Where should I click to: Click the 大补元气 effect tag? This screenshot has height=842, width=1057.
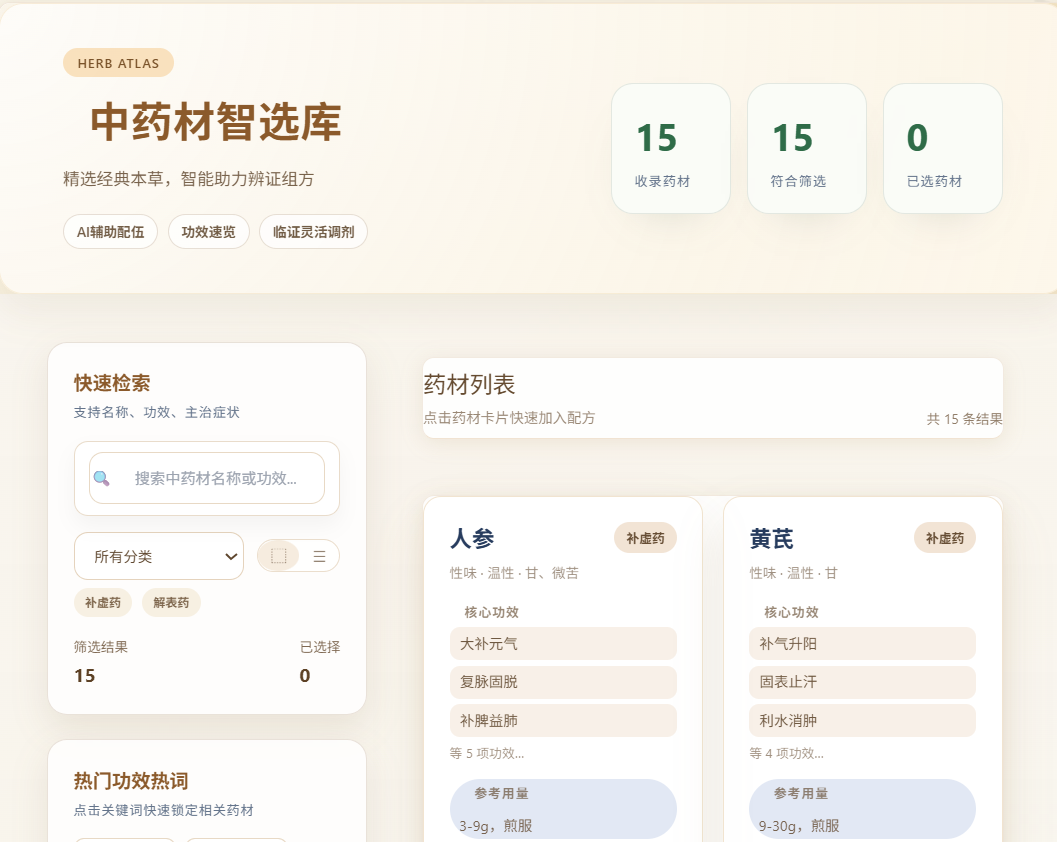[x=563, y=644]
